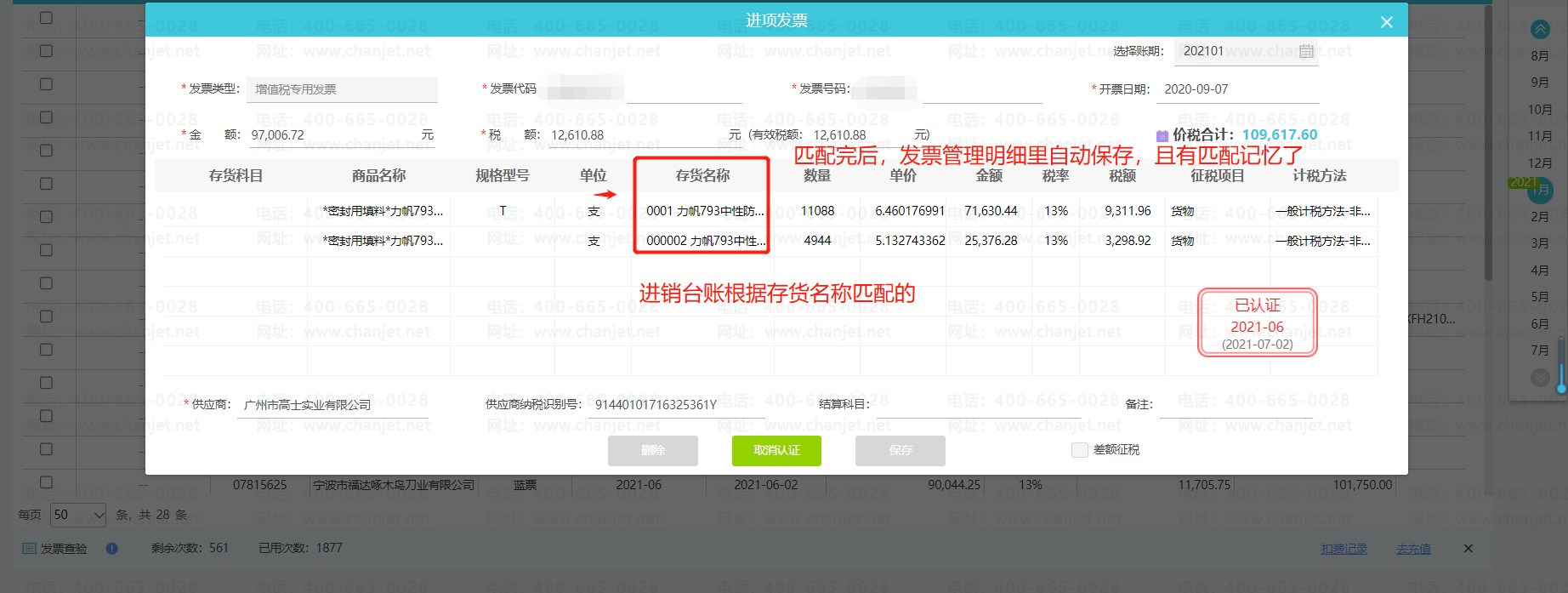The height and width of the screenshot is (593, 1568).
Task: Click the 保存 button
Action: pos(900,451)
